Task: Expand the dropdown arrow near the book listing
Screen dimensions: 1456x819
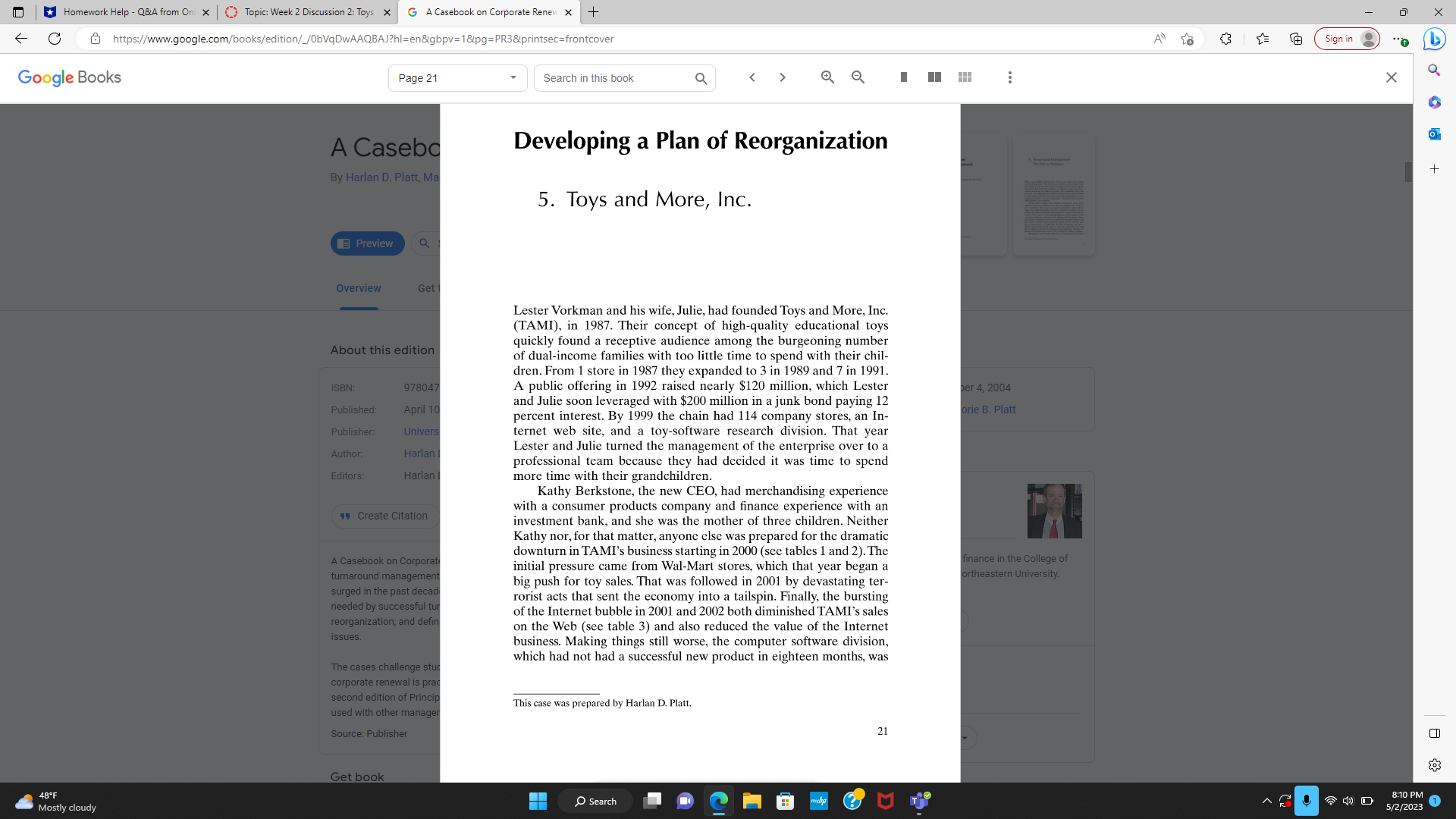Action: tap(963, 736)
